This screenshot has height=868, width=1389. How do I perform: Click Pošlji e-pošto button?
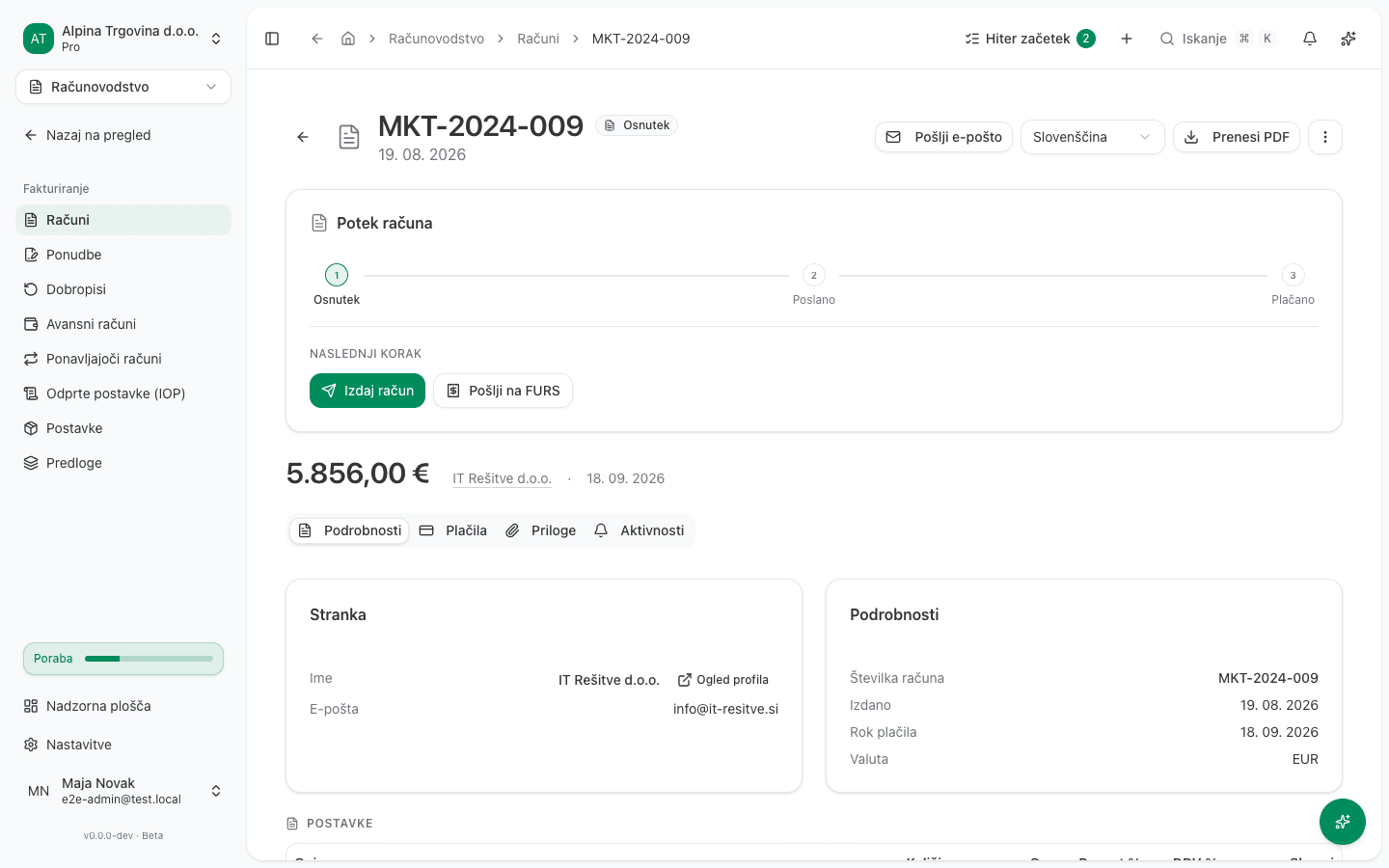tap(943, 137)
